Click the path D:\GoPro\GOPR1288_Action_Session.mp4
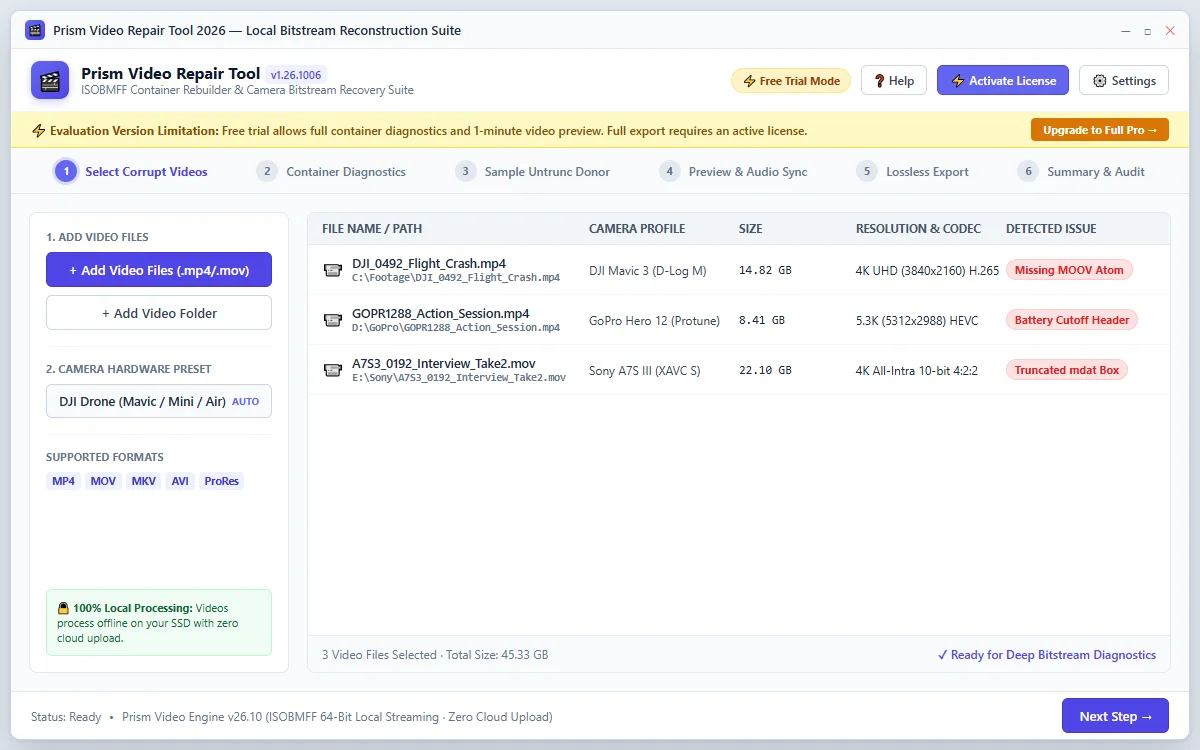This screenshot has width=1200, height=750. pos(456,328)
